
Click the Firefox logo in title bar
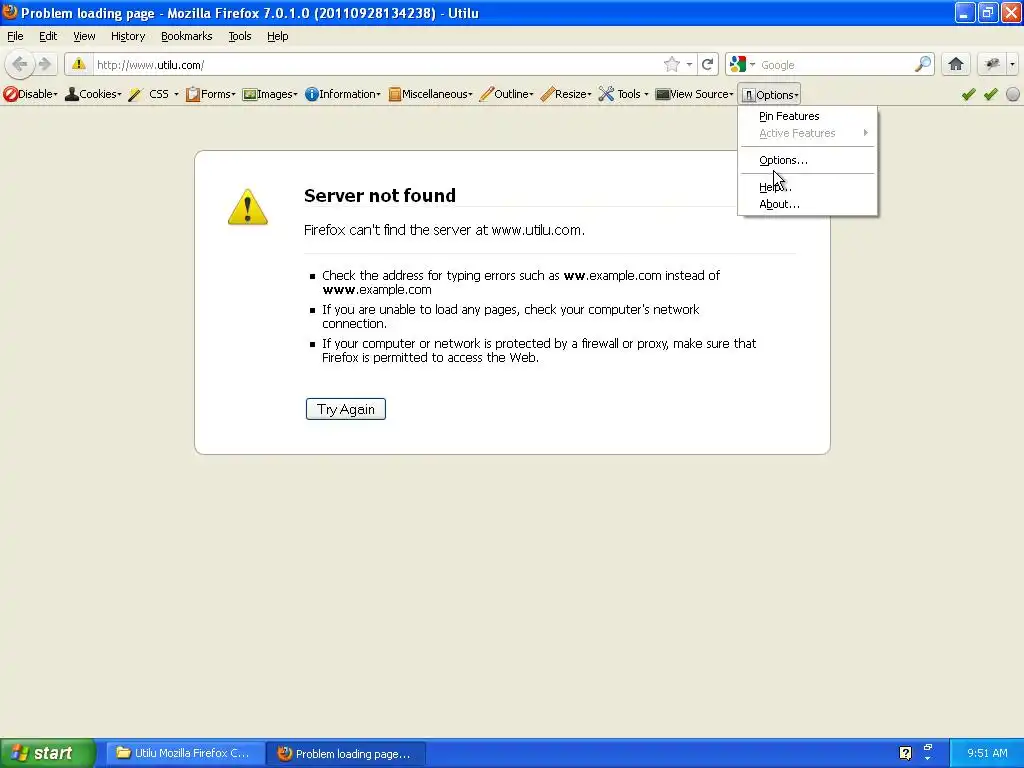coord(9,12)
